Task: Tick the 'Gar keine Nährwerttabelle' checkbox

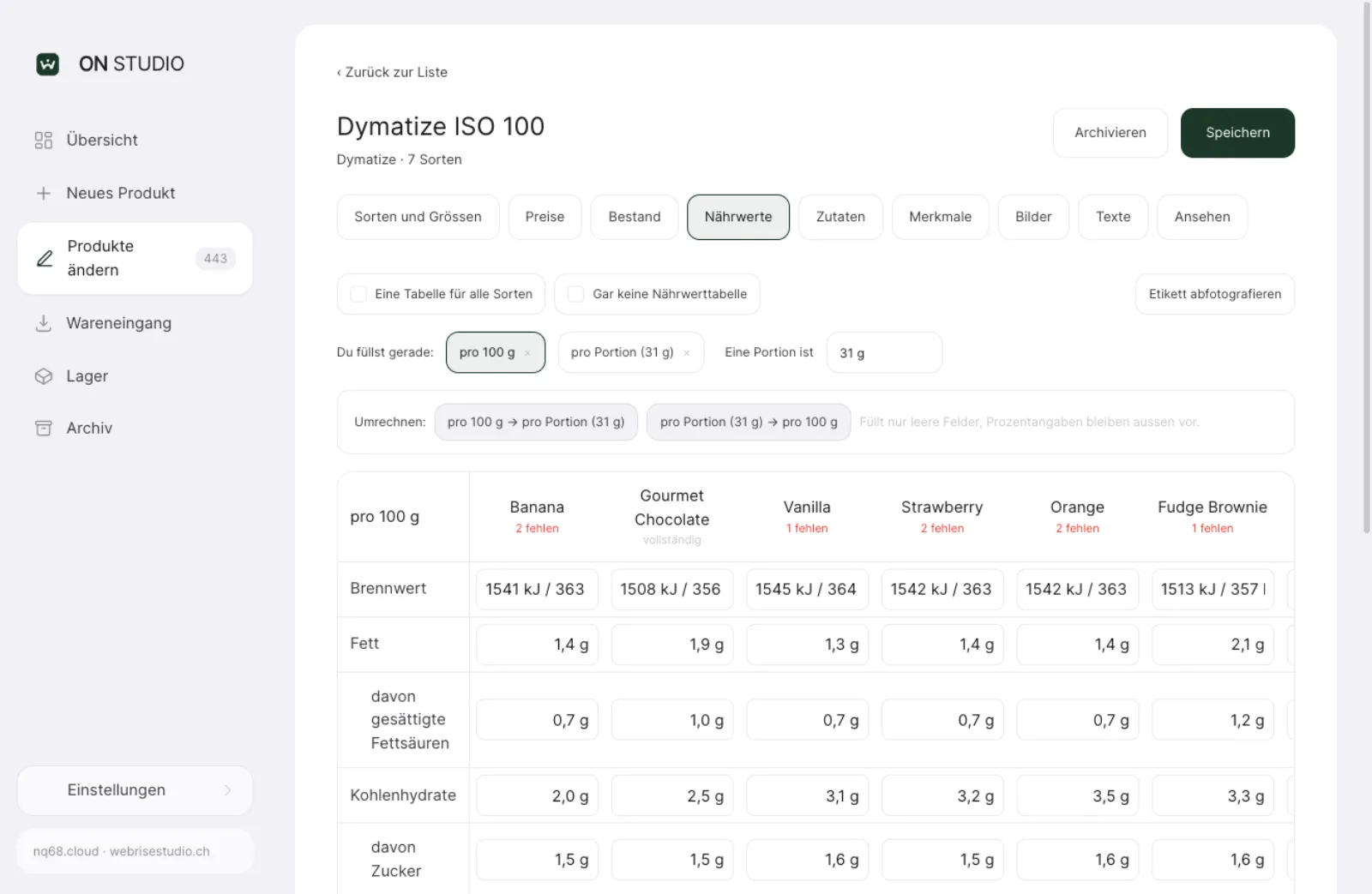Action: [x=576, y=294]
